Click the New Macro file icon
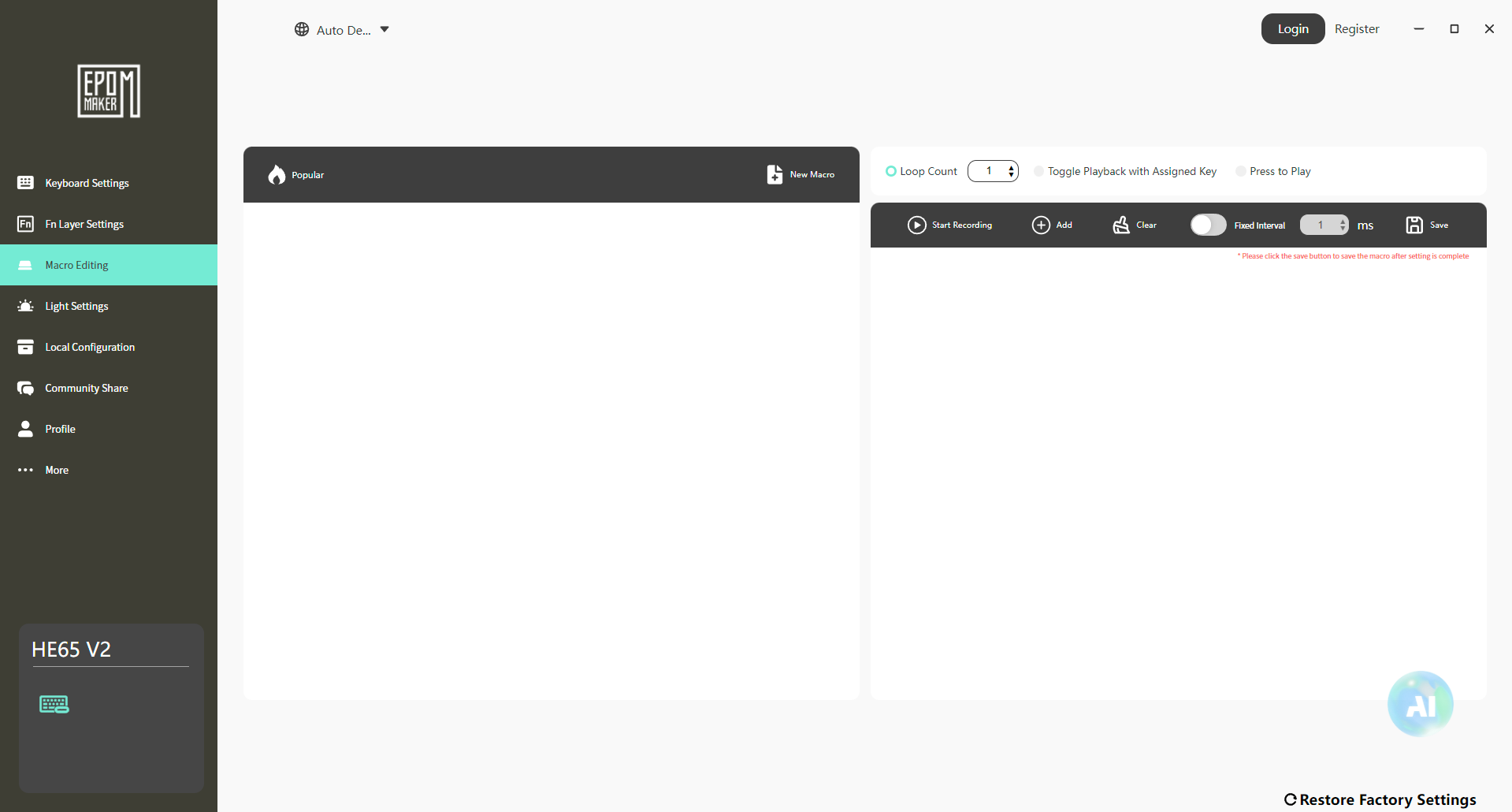This screenshot has height=812, width=1512. [x=775, y=174]
